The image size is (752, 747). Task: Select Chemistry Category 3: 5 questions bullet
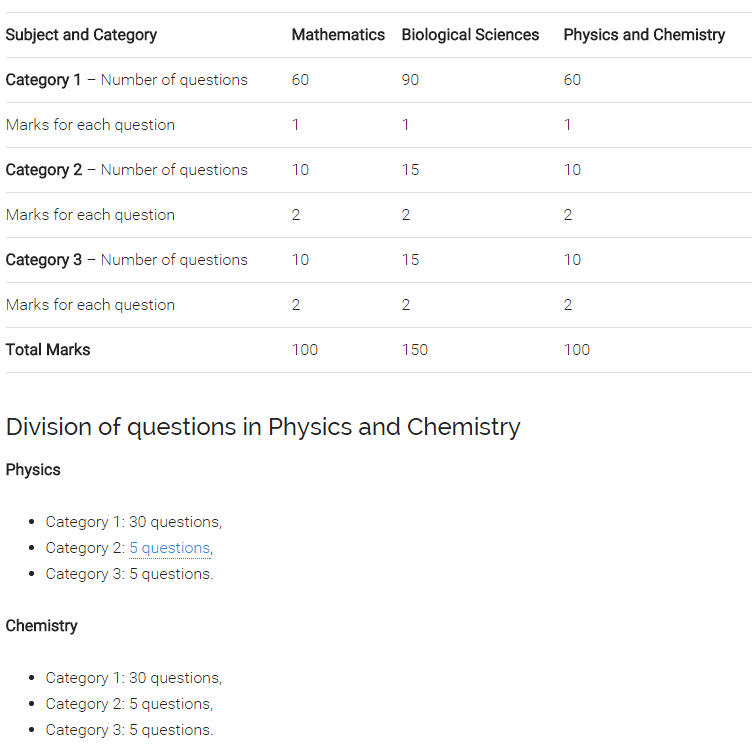(x=129, y=730)
